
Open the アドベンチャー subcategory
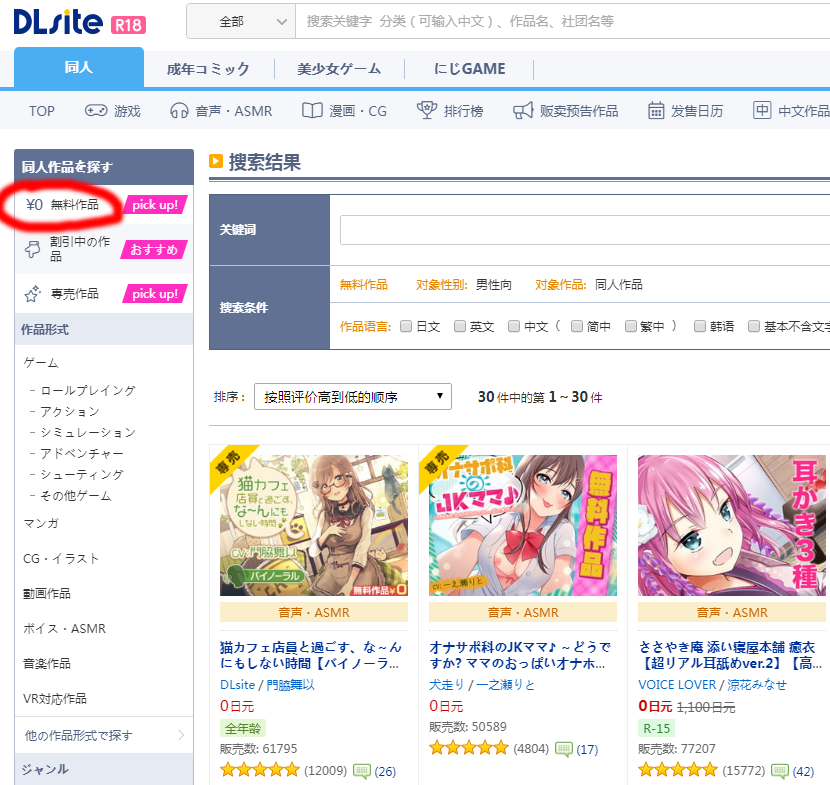pyautogui.click(x=82, y=454)
